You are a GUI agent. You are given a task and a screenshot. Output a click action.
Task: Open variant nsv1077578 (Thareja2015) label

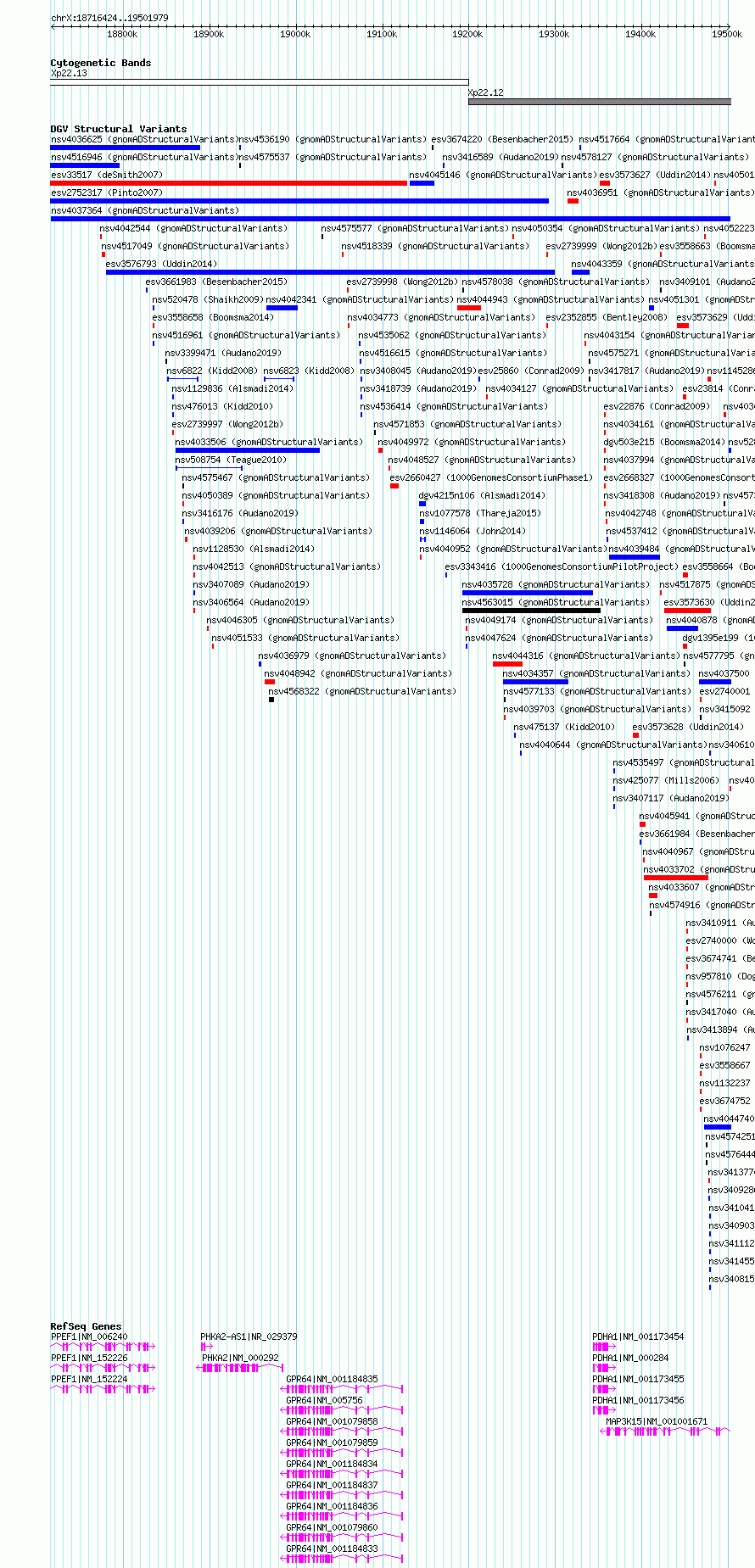click(x=480, y=513)
